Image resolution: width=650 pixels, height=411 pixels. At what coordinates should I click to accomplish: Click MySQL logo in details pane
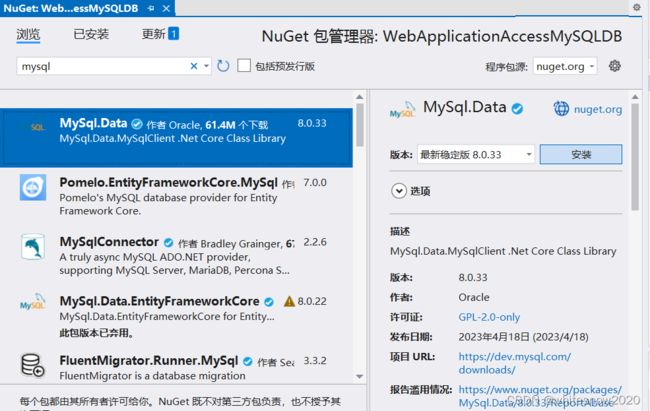point(402,109)
